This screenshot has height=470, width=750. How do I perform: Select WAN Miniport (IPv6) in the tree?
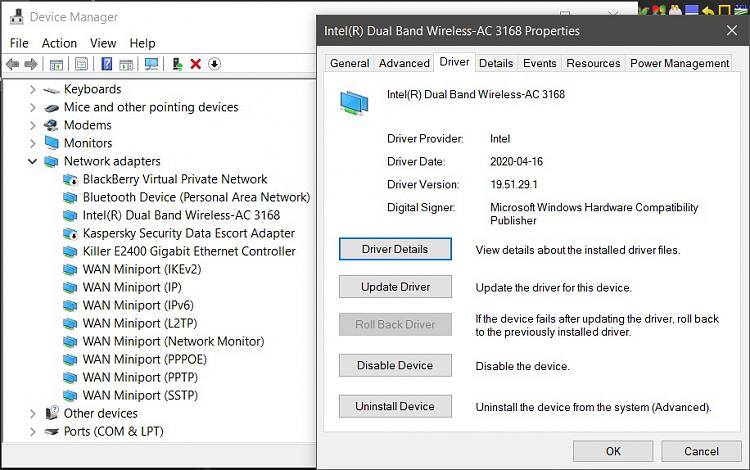pos(138,306)
